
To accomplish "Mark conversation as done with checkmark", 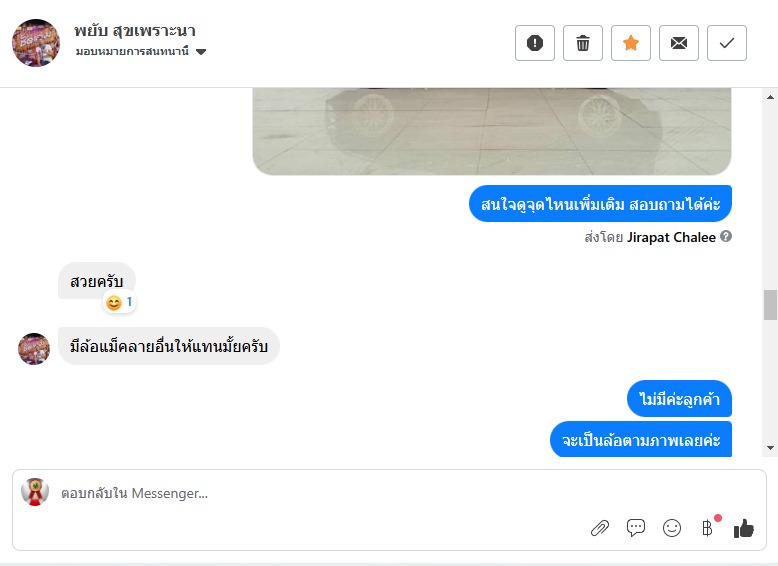I will [x=727, y=43].
